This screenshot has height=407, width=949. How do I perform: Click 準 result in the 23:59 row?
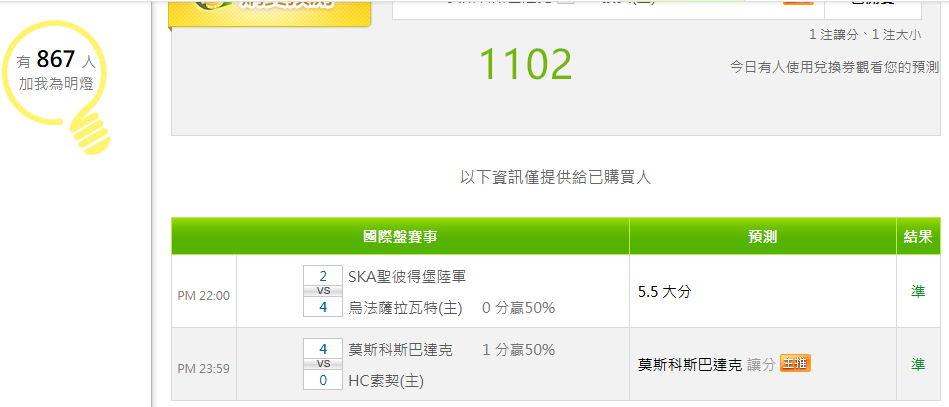click(x=918, y=365)
